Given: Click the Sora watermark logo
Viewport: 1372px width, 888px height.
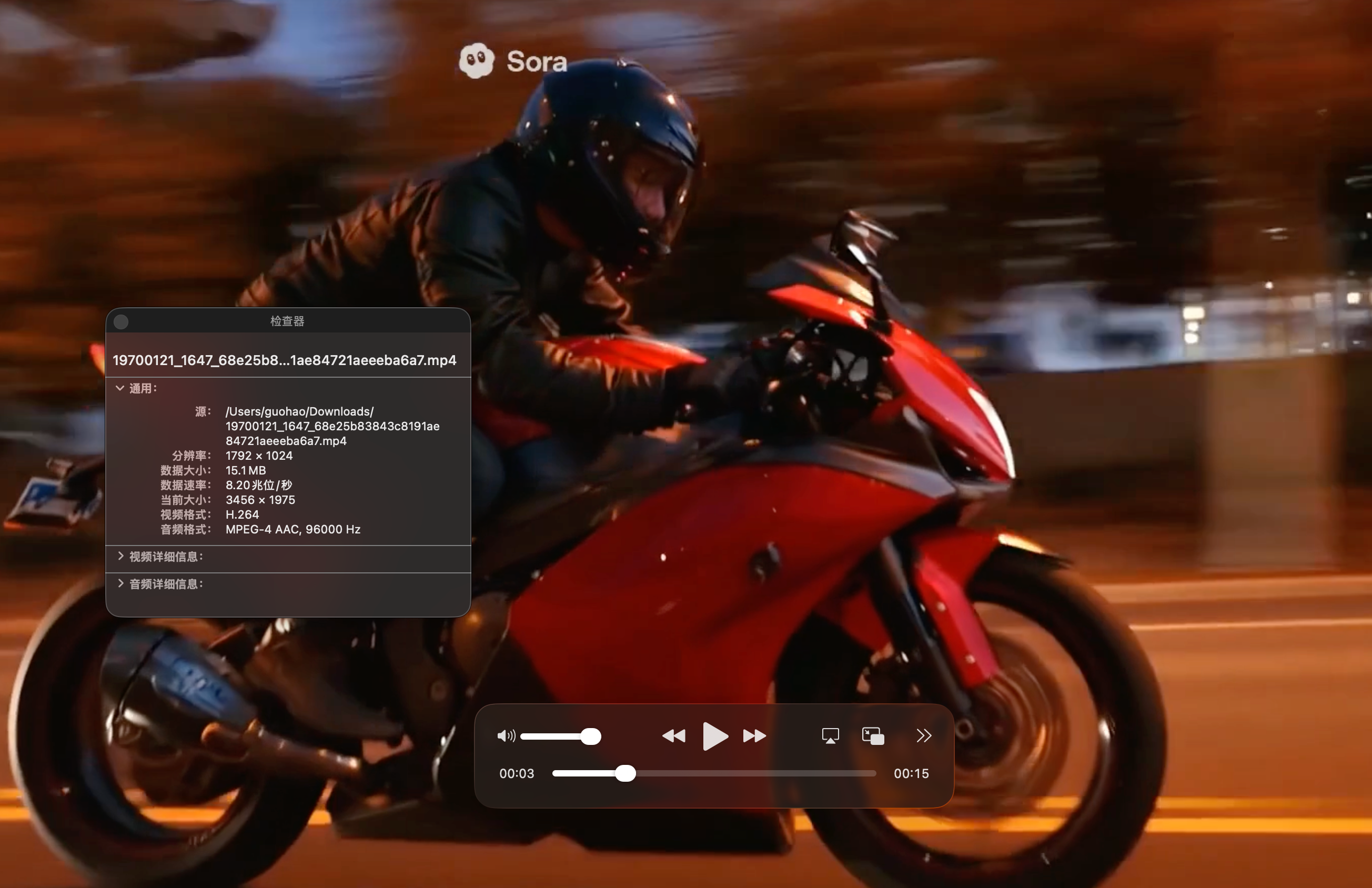Looking at the screenshot, I should click(x=512, y=60).
